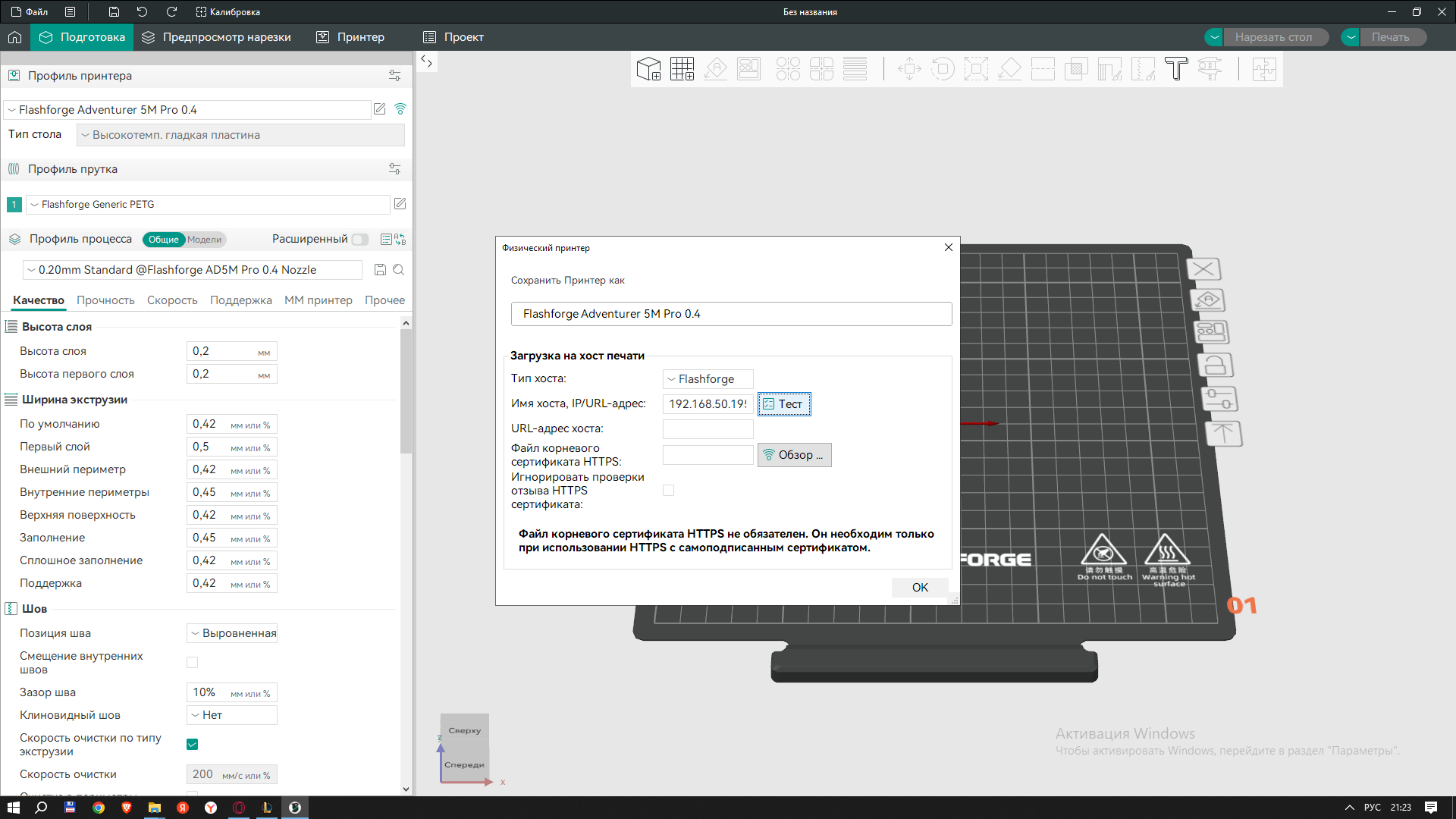
Task: Switch to the Скорость tab
Action: pyautogui.click(x=172, y=300)
